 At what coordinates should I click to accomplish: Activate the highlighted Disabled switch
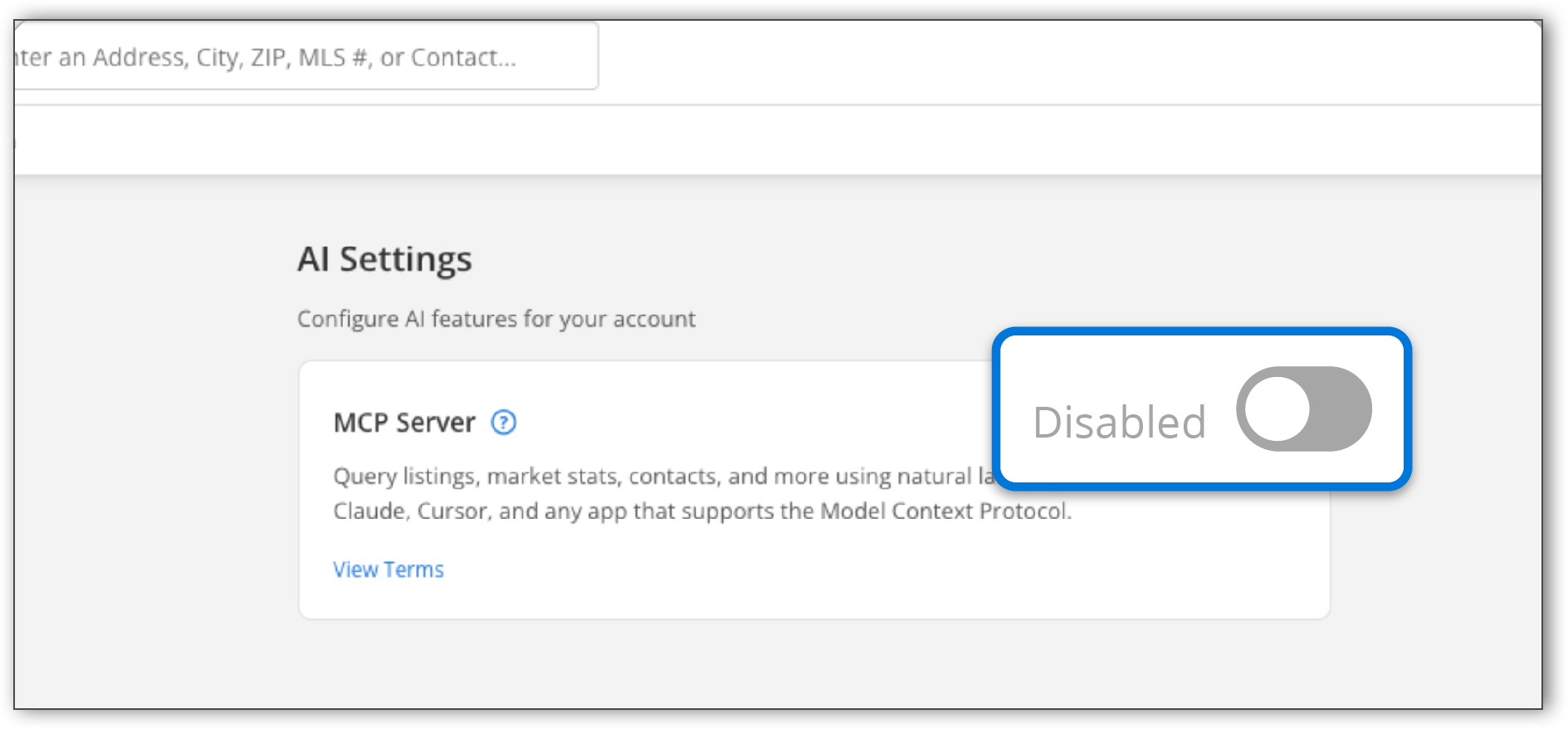1305,409
